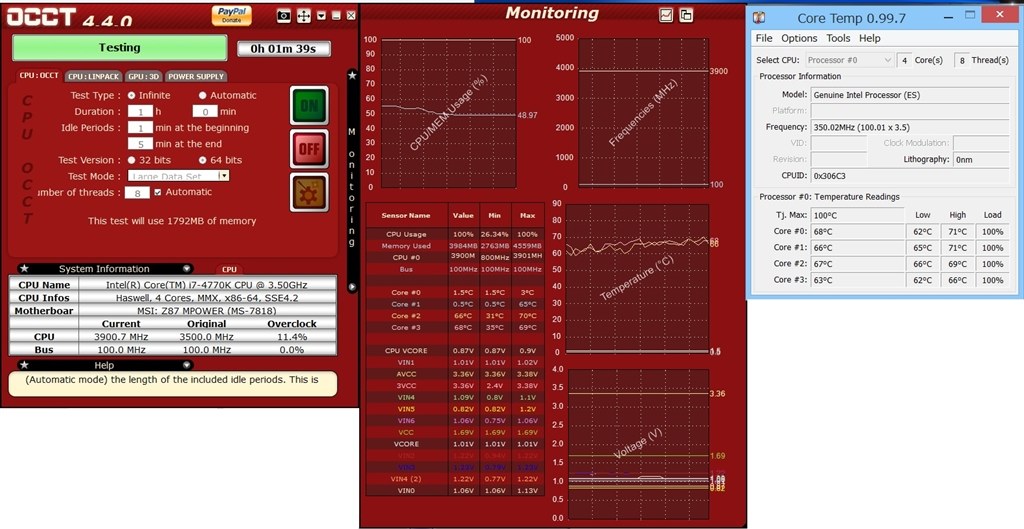Image resolution: width=1024 pixels, height=529 pixels.
Task: Select Infinite test type radio
Action: pyautogui.click(x=131, y=95)
